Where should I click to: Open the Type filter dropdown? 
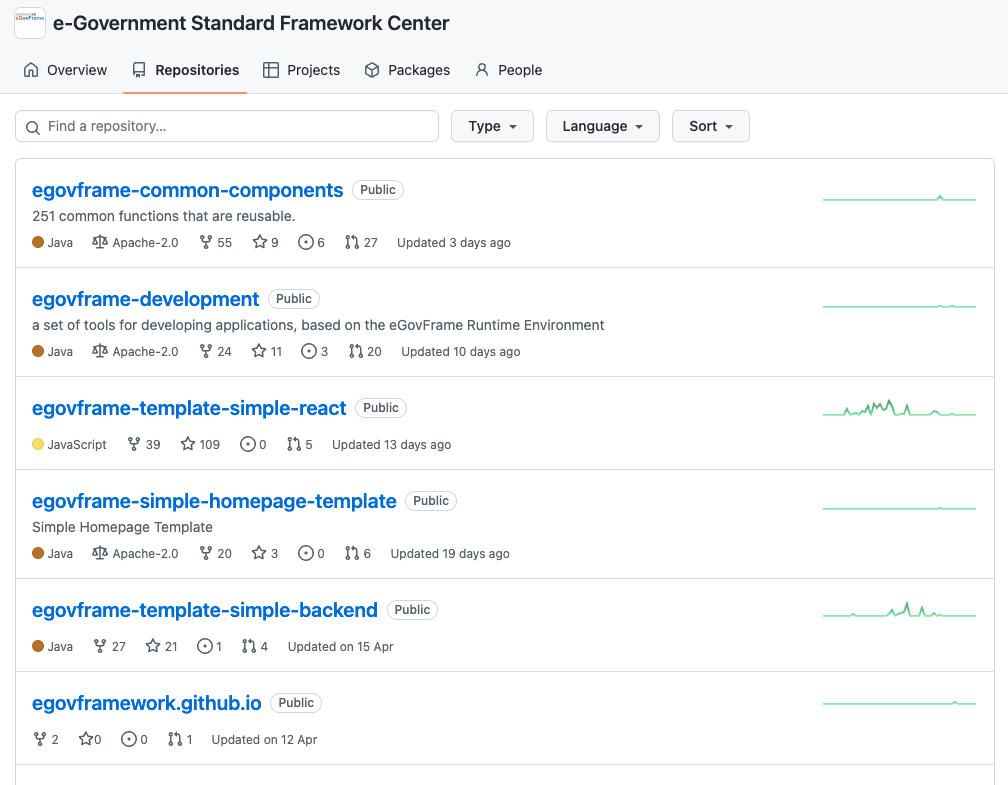pos(492,126)
